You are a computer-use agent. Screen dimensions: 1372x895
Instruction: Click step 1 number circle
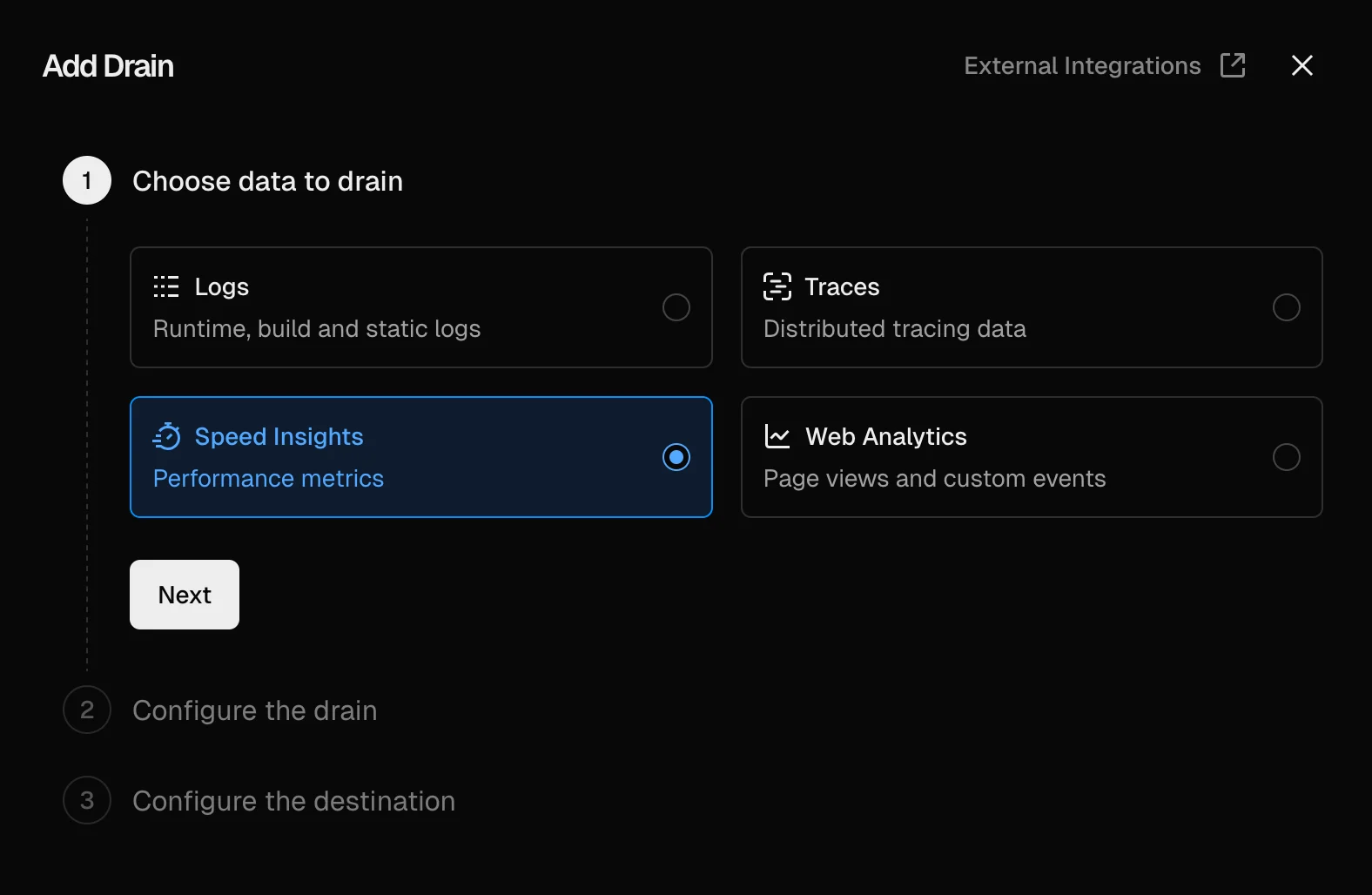pyautogui.click(x=87, y=180)
